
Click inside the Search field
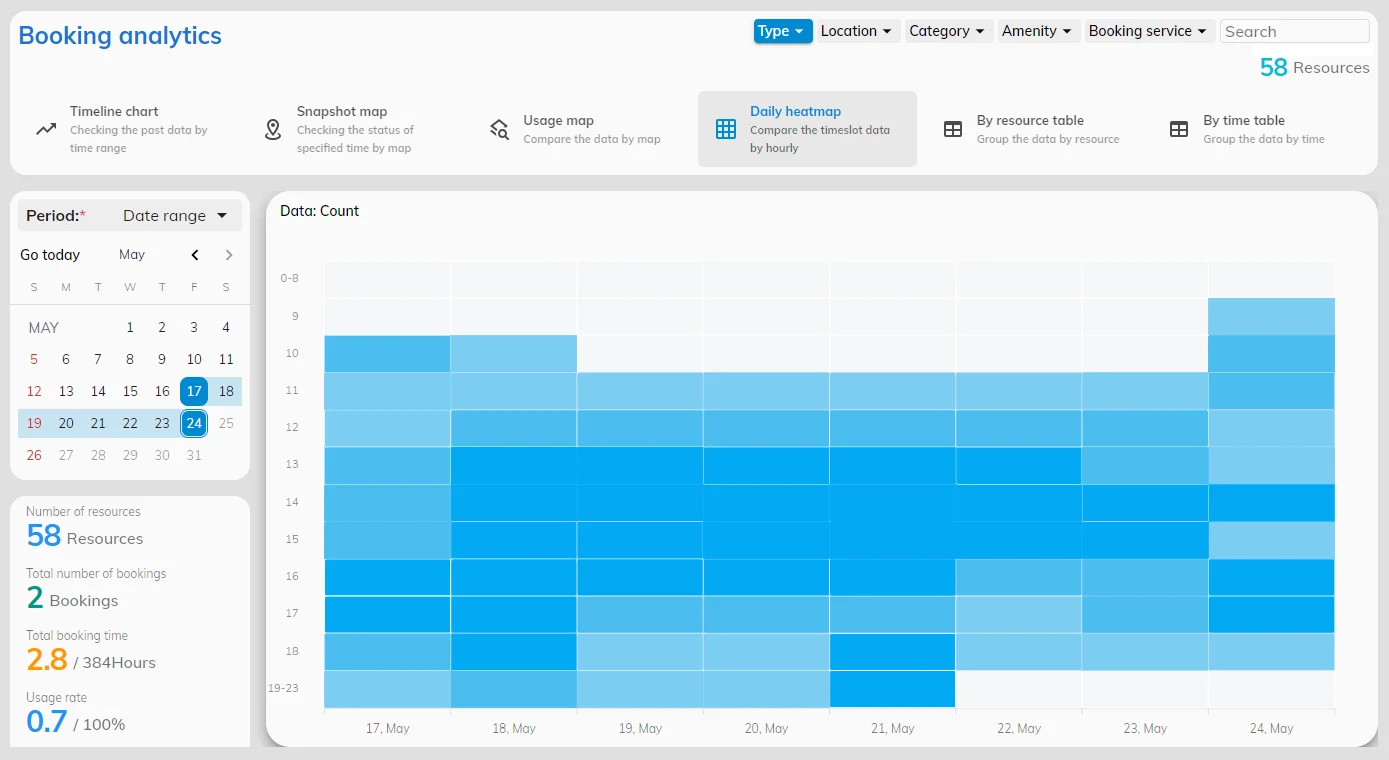pos(1294,31)
